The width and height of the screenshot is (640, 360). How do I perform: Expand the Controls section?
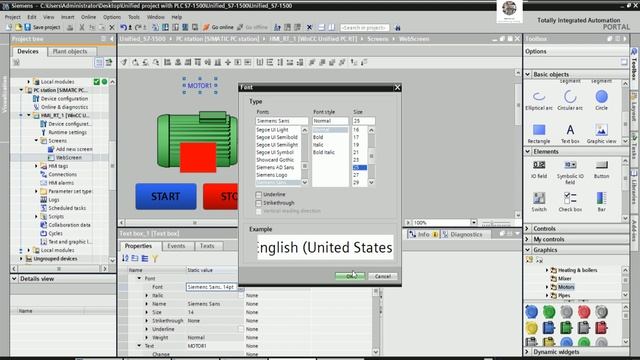527,229
